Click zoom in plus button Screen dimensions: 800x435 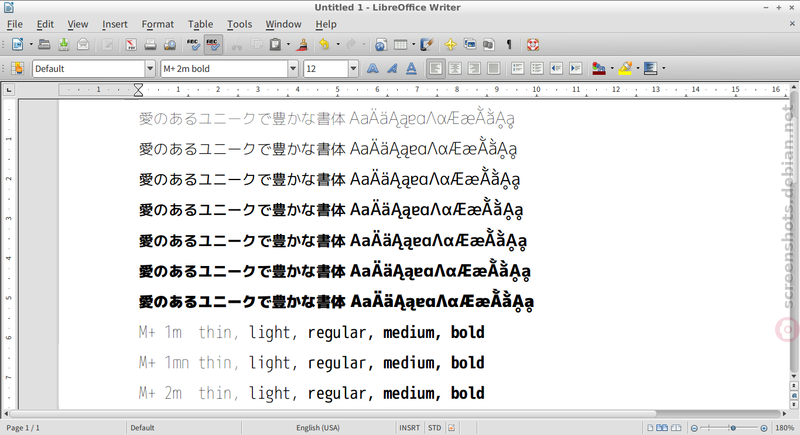(764, 428)
